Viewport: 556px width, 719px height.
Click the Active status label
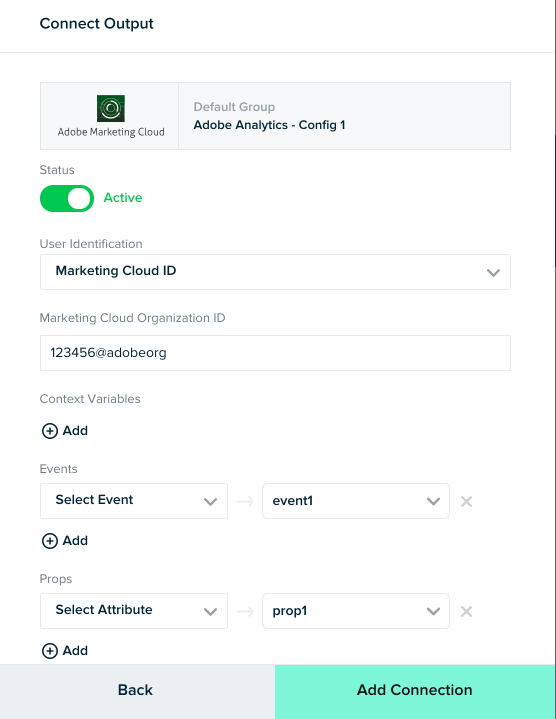point(123,198)
